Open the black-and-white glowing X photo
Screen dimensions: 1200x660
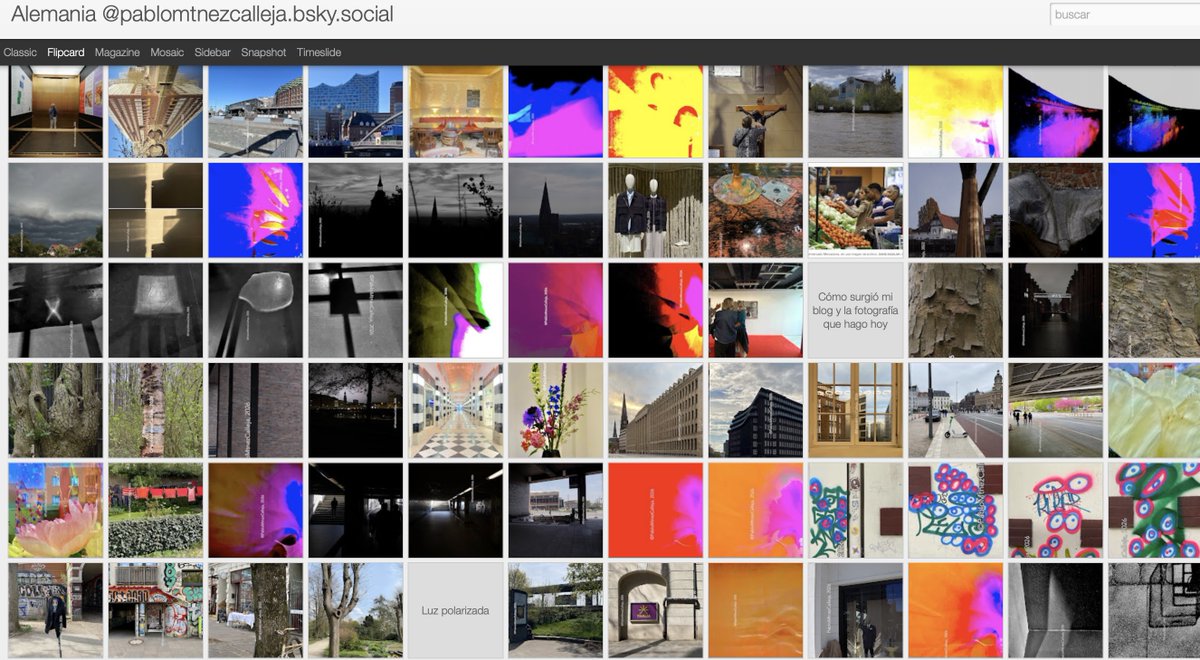(55, 310)
